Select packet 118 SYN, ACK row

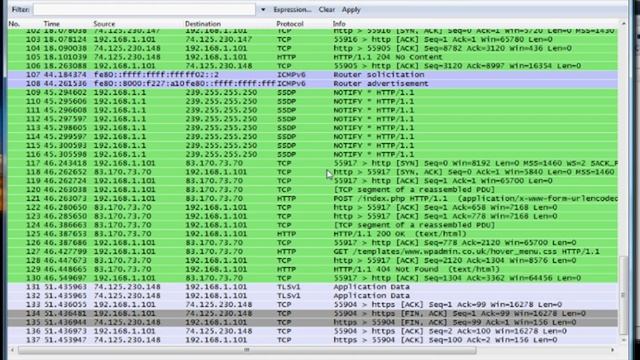click(x=313, y=172)
